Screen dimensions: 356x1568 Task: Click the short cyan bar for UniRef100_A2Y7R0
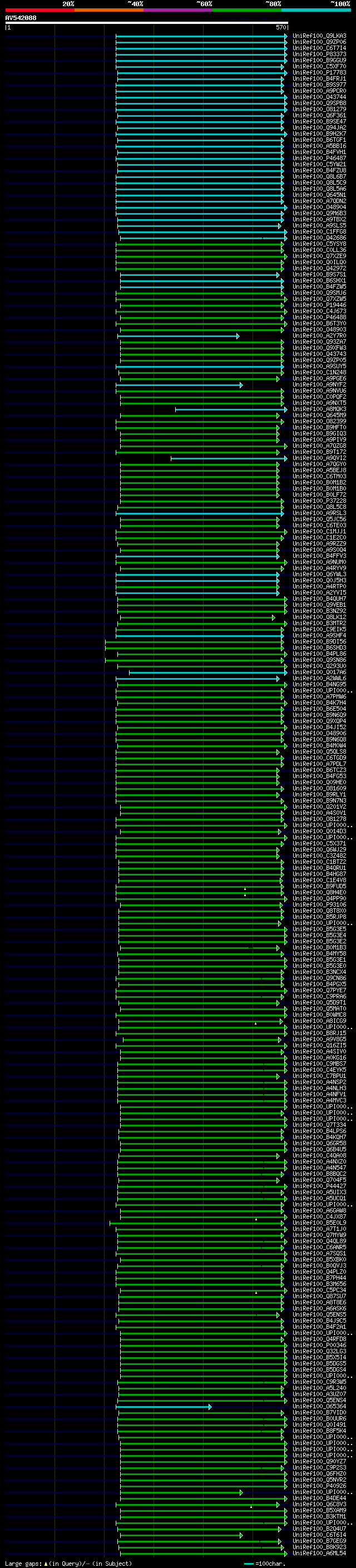(x=177, y=336)
